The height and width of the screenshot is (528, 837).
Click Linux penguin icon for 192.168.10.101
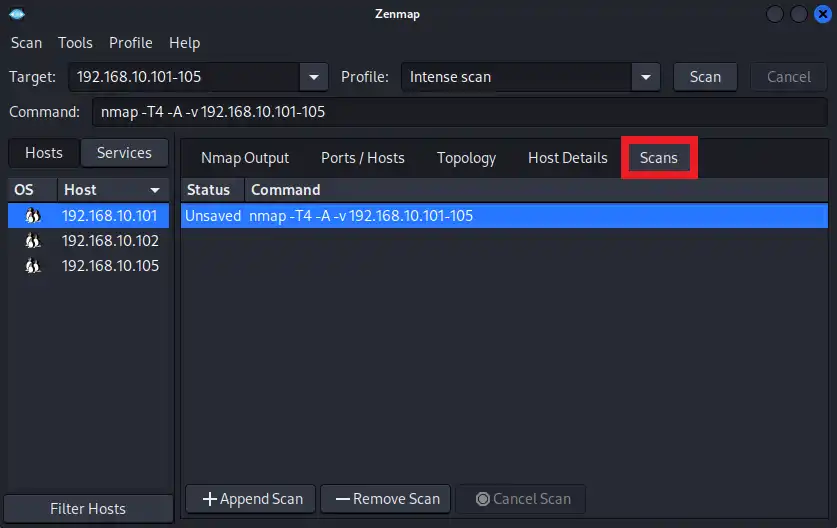33,216
